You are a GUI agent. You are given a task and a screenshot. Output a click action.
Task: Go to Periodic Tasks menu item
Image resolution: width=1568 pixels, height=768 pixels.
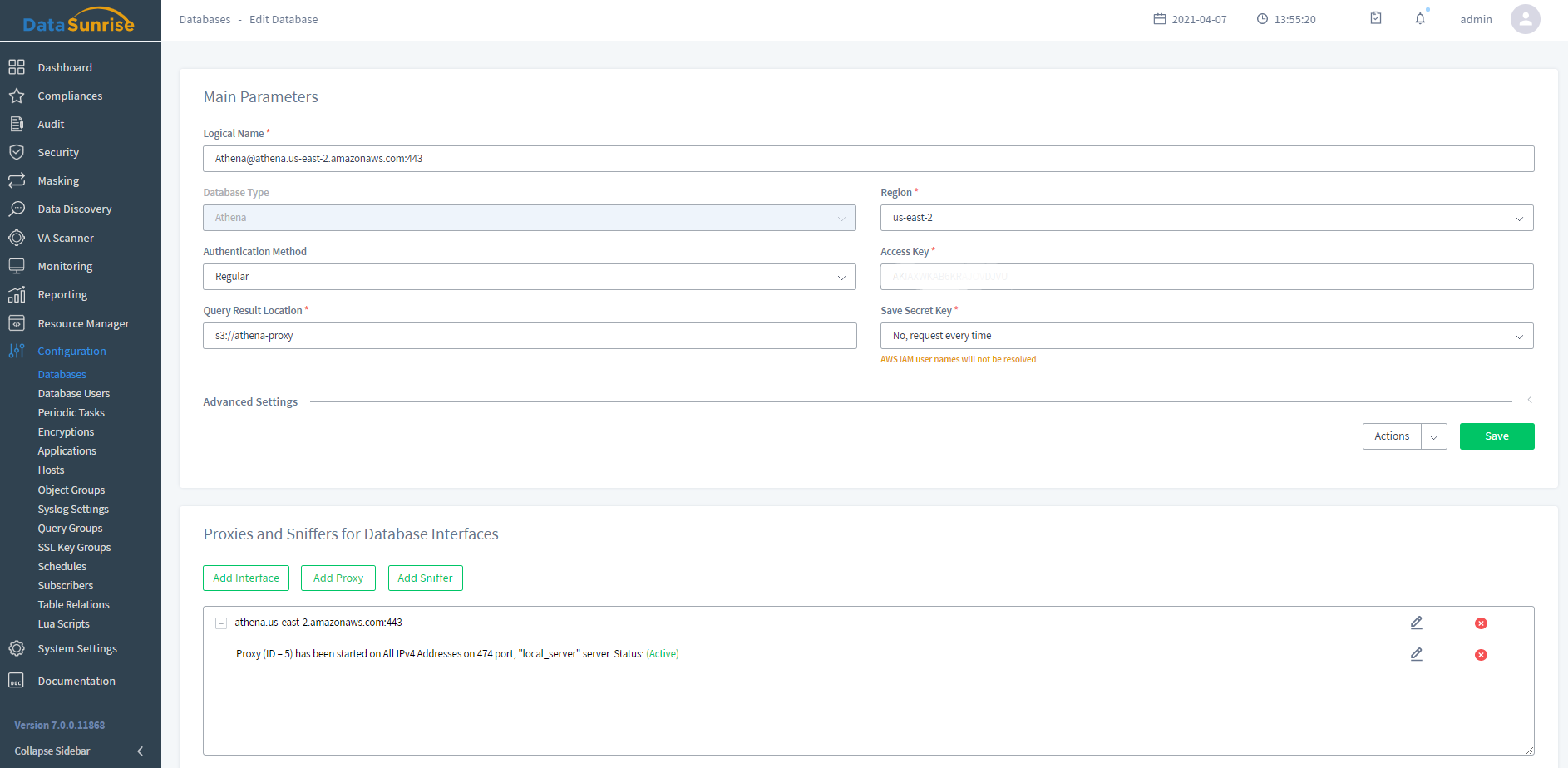tap(71, 413)
